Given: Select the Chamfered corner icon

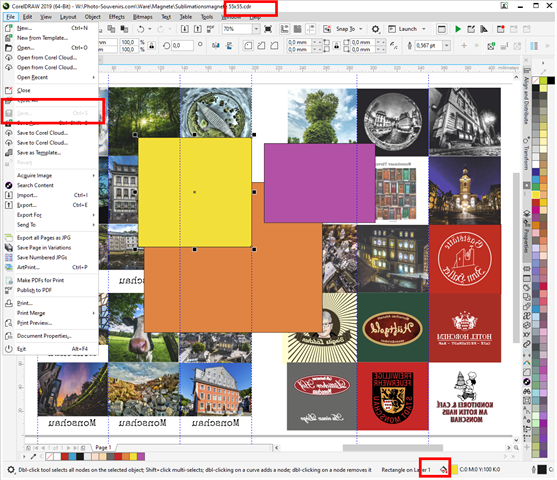Looking at the screenshot, I should pos(274,45).
